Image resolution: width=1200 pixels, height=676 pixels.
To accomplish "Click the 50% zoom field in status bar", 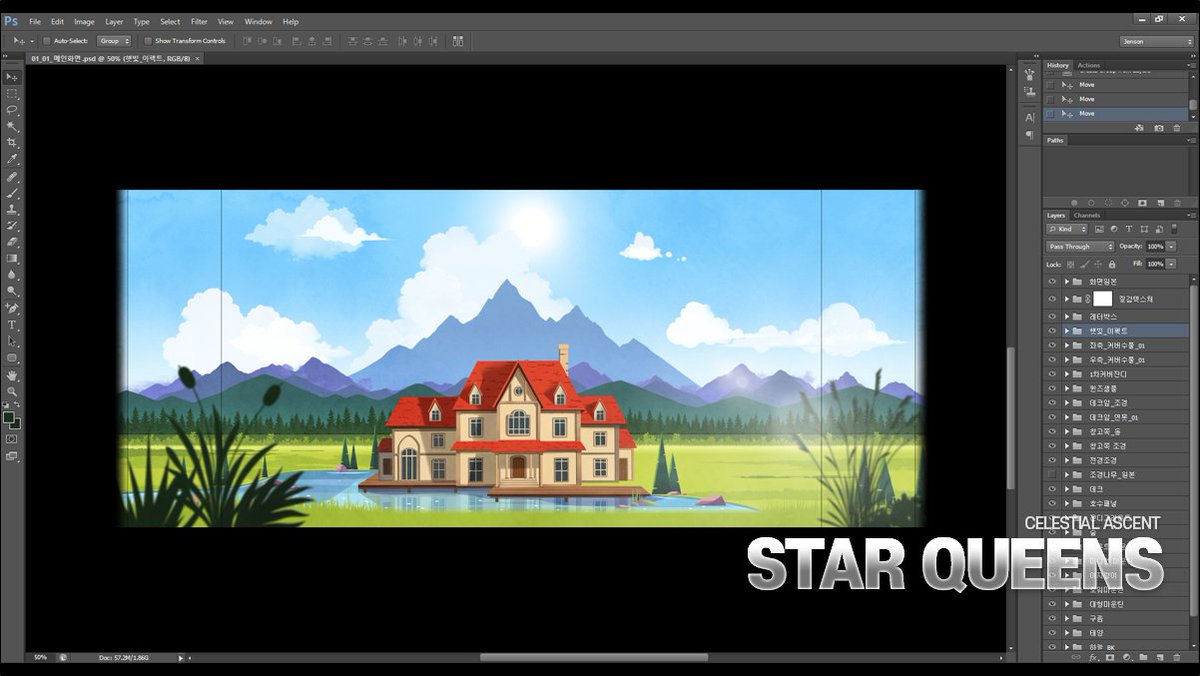I will (40, 657).
